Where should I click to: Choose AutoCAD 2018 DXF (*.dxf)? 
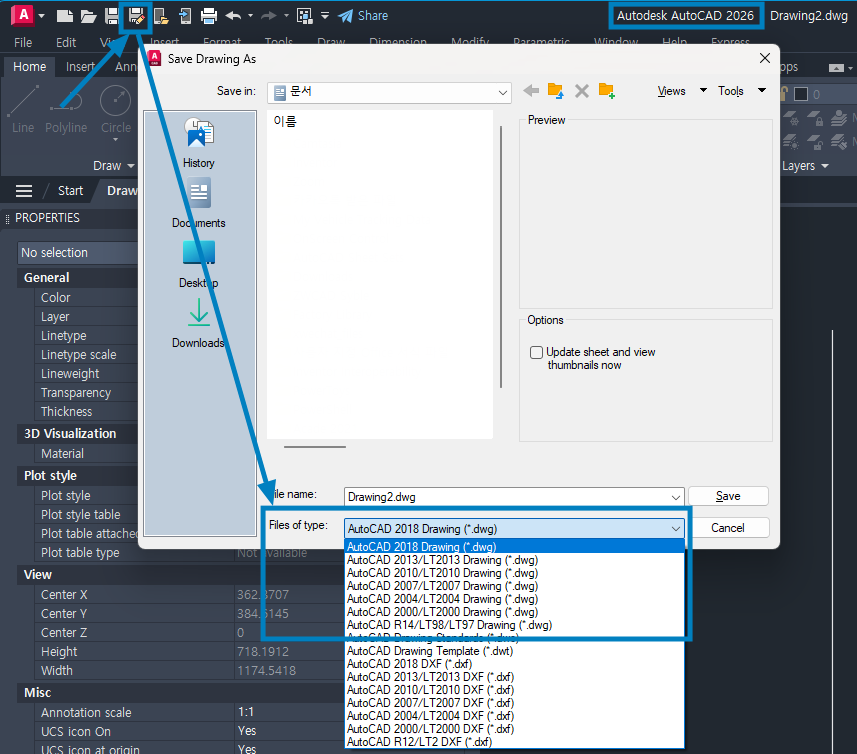[x=514, y=664]
